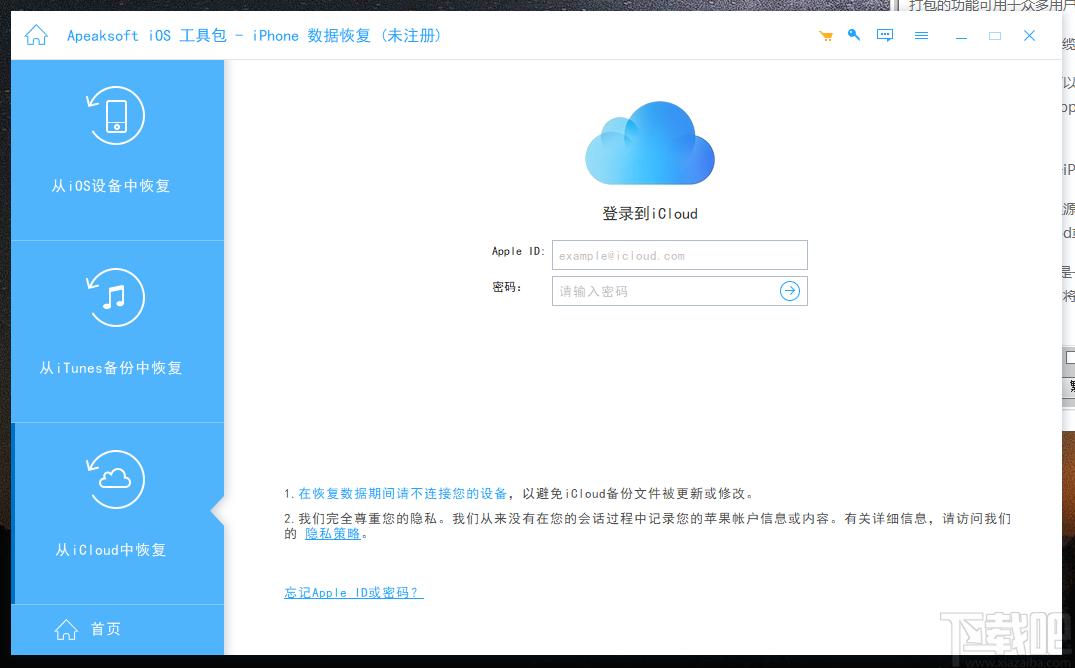
Task: Switch to 从iOS设备中恢复 tab
Action: point(117,150)
